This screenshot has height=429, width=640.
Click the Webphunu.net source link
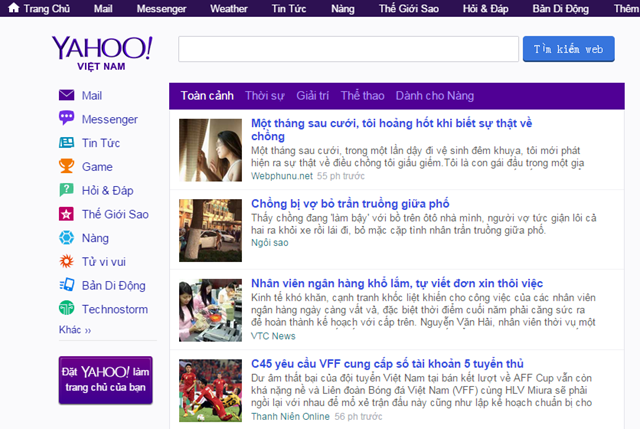point(282,176)
